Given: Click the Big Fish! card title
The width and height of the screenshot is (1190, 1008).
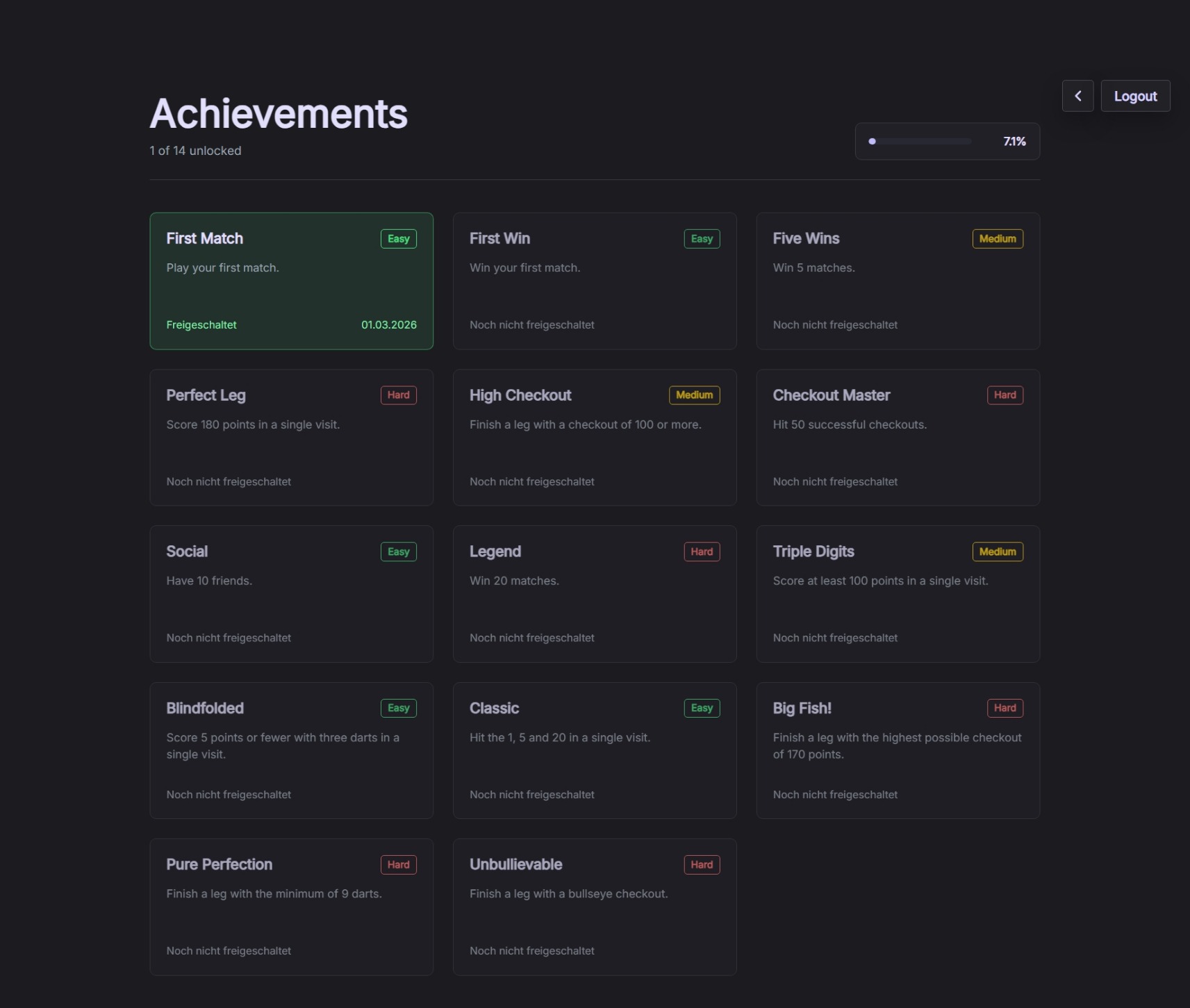Looking at the screenshot, I should [x=802, y=708].
